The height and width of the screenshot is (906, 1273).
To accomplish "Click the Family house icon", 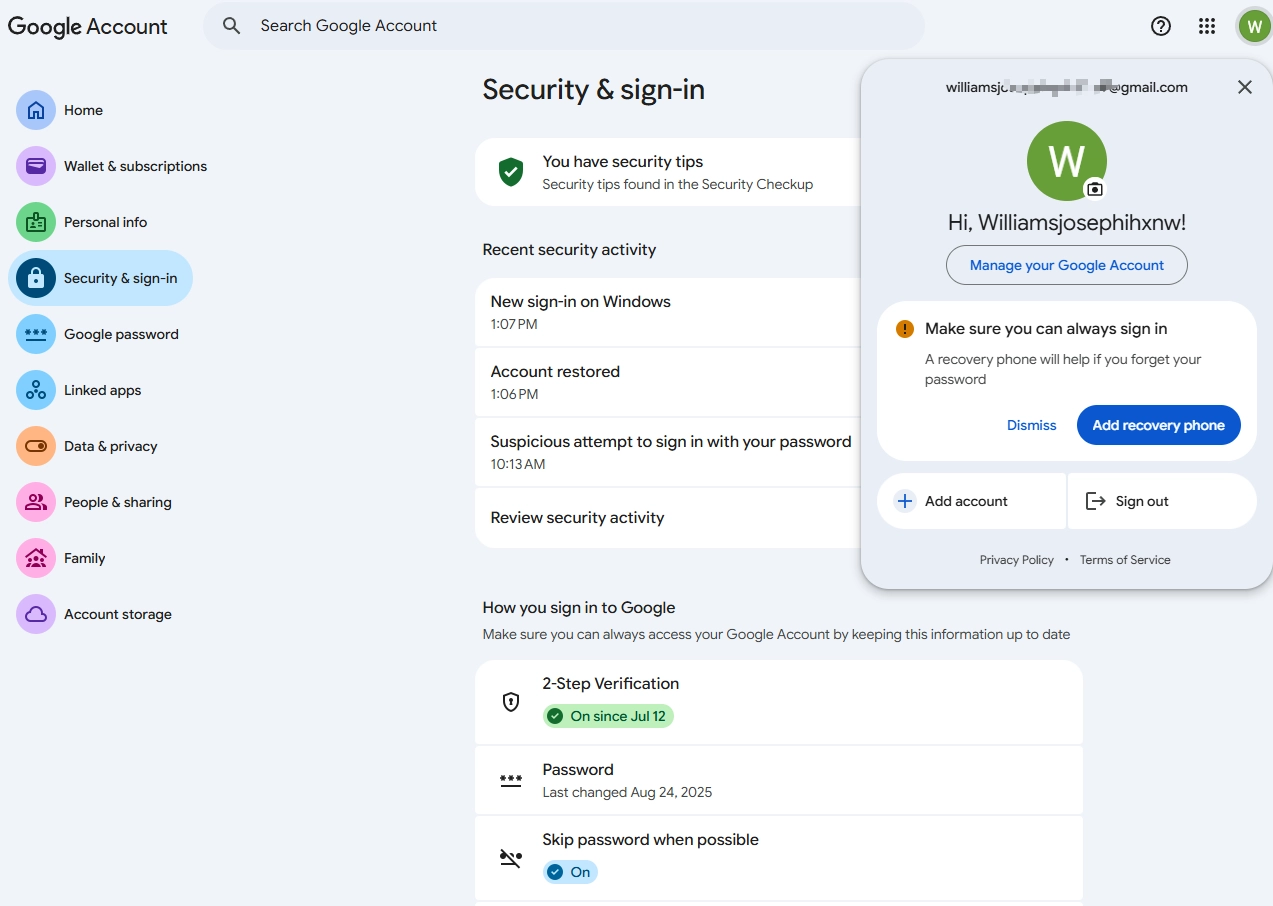I will tap(36, 558).
